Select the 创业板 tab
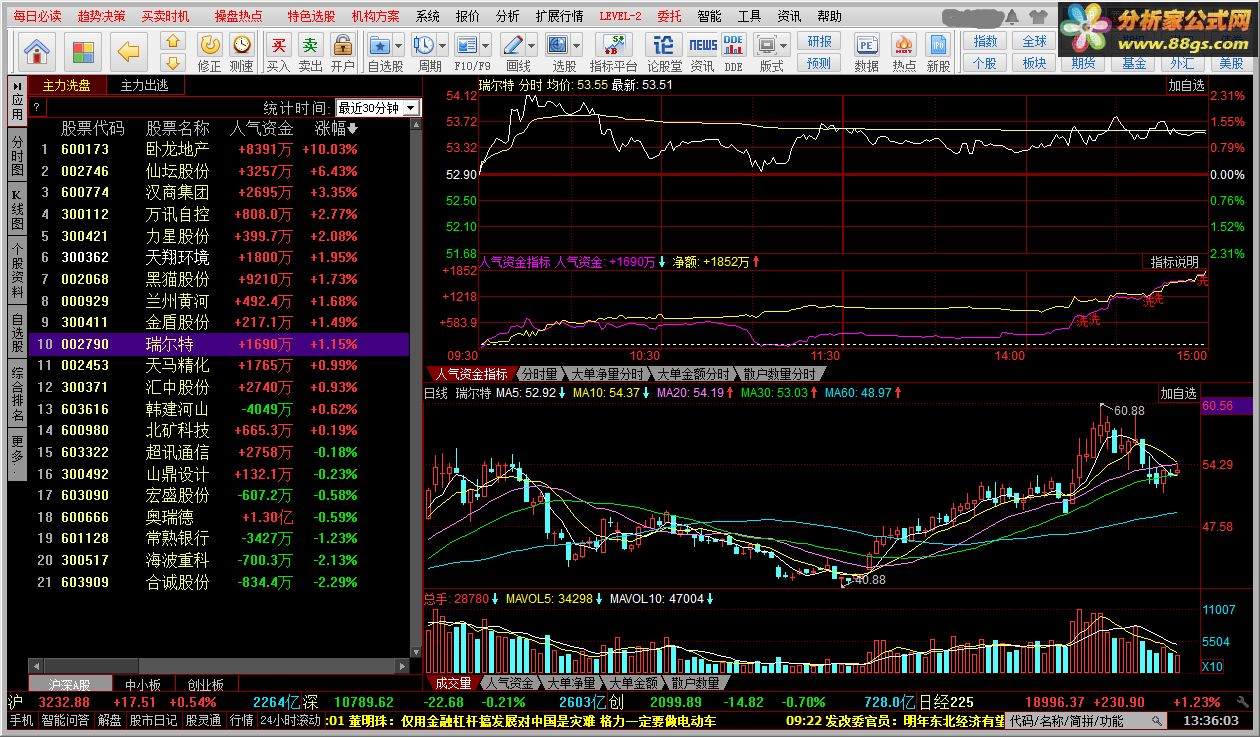This screenshot has height=737, width=1260. tap(206, 684)
